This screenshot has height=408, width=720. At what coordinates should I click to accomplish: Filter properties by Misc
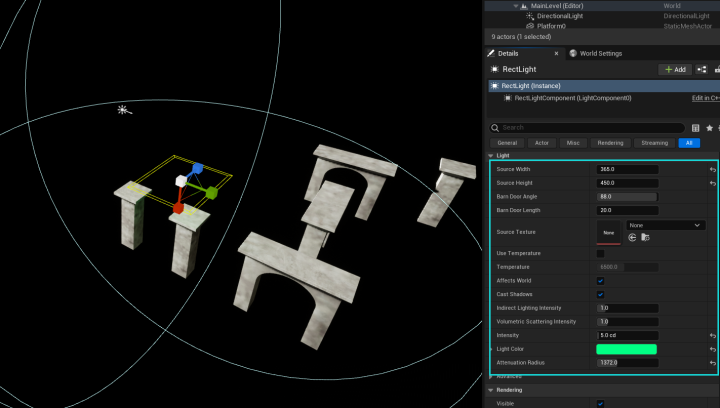(573, 143)
